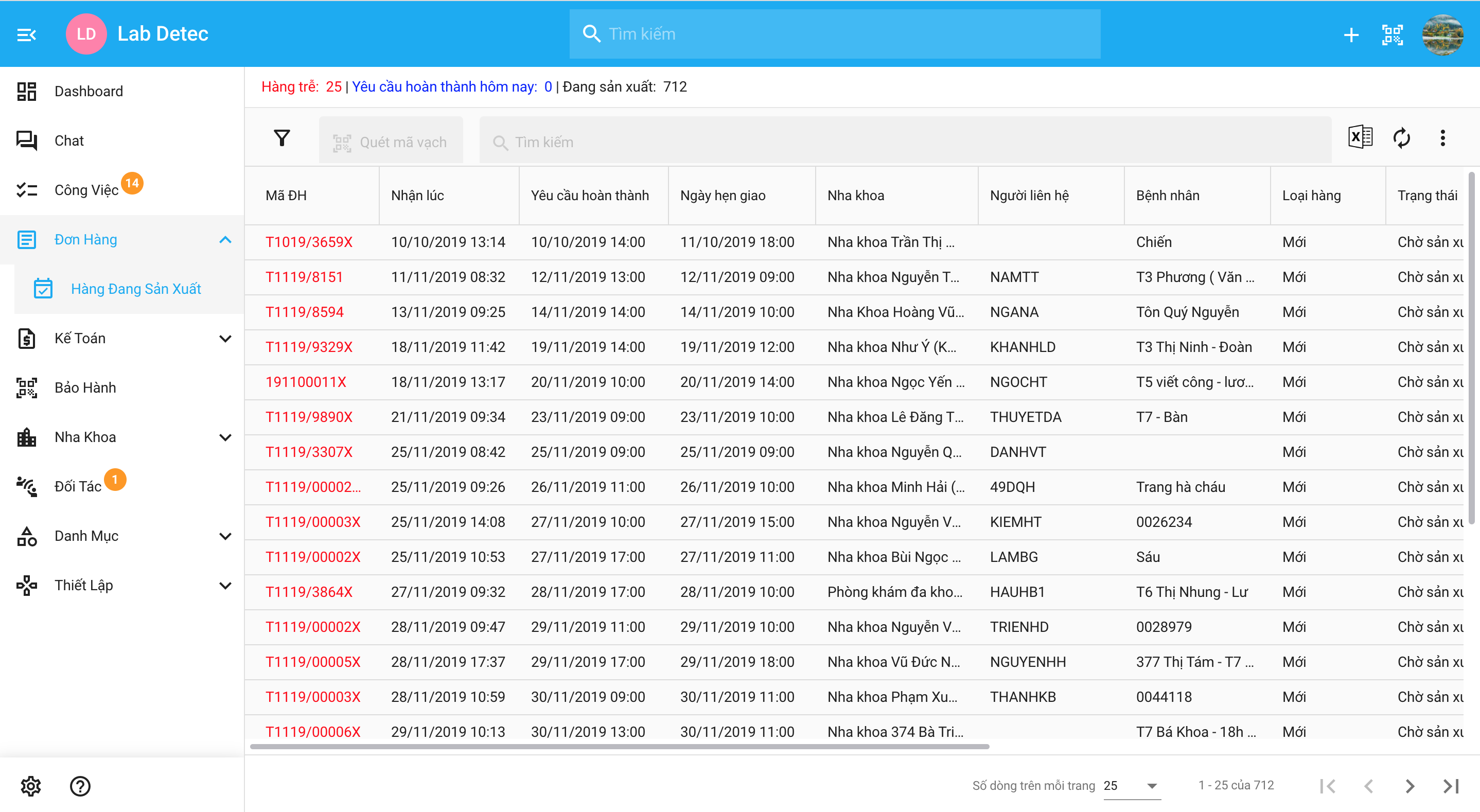The width and height of the screenshot is (1480, 812).
Task: Click the filter icon to filter orders
Action: point(283,141)
